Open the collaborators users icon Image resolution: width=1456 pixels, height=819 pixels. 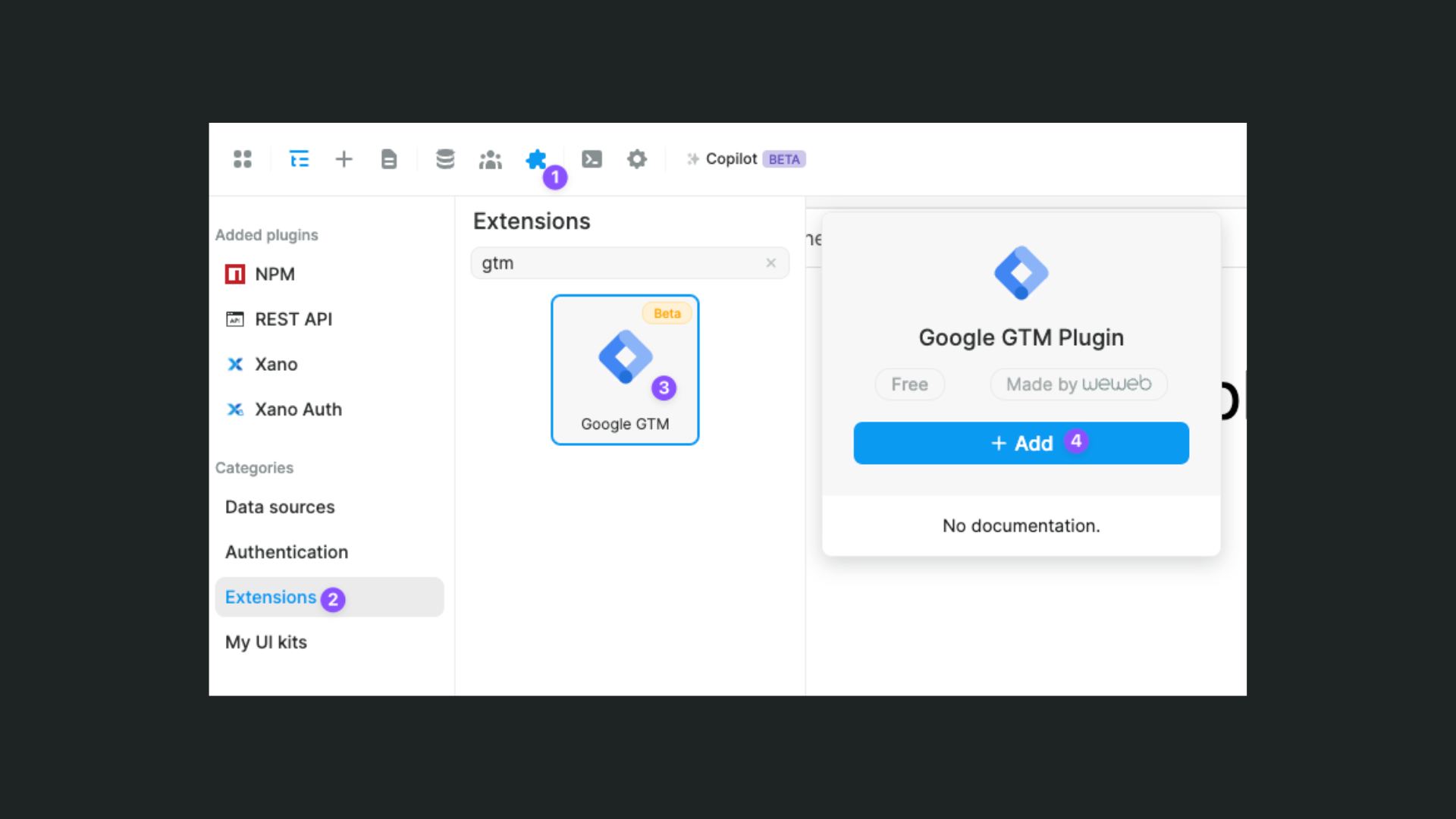click(x=490, y=159)
